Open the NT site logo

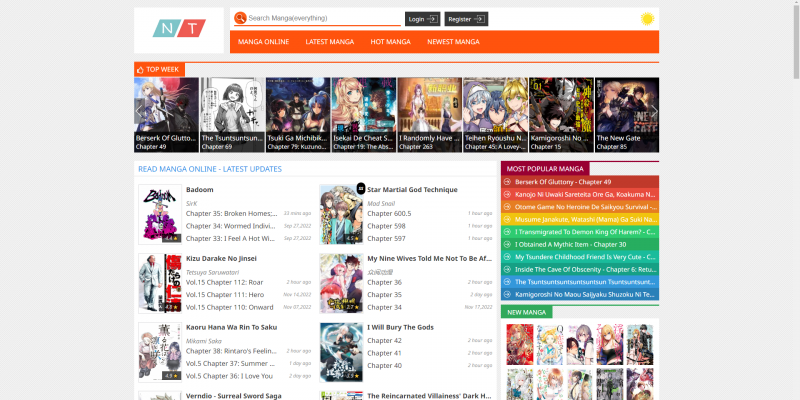click(179, 28)
